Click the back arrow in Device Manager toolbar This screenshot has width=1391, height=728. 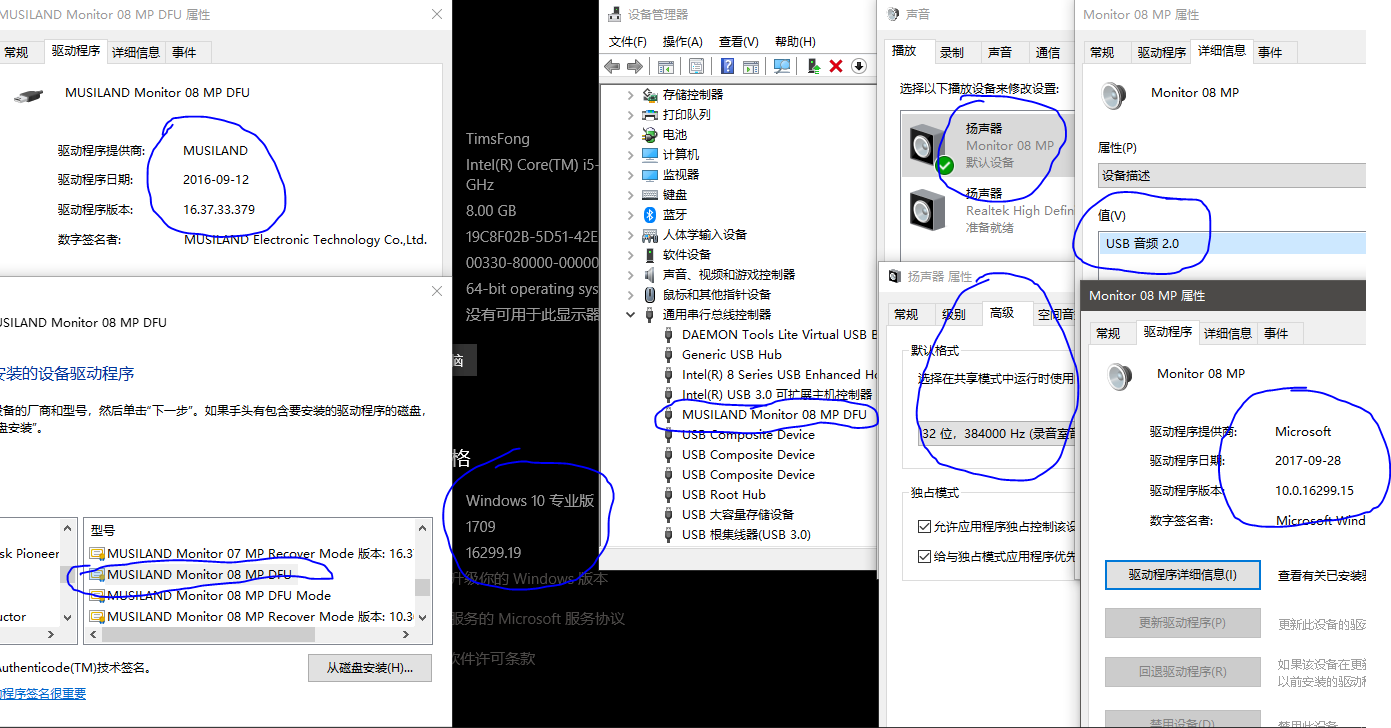pyautogui.click(x=612, y=66)
